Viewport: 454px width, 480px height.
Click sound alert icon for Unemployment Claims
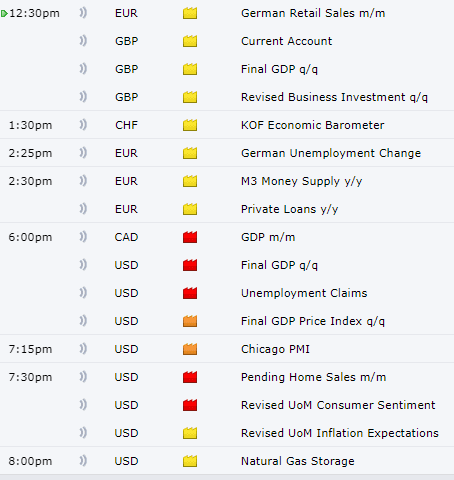click(x=83, y=293)
